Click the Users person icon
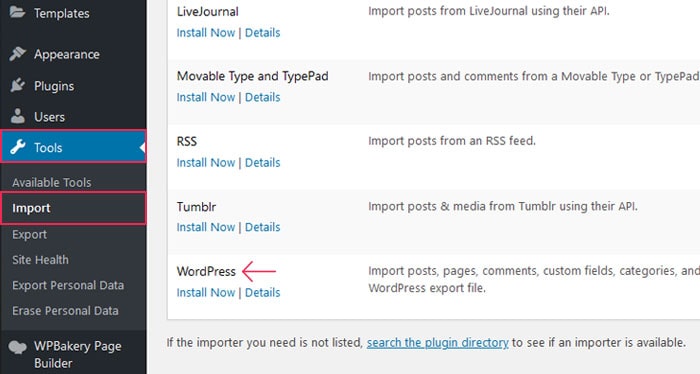Image resolution: width=700 pixels, height=374 pixels. click(17, 116)
